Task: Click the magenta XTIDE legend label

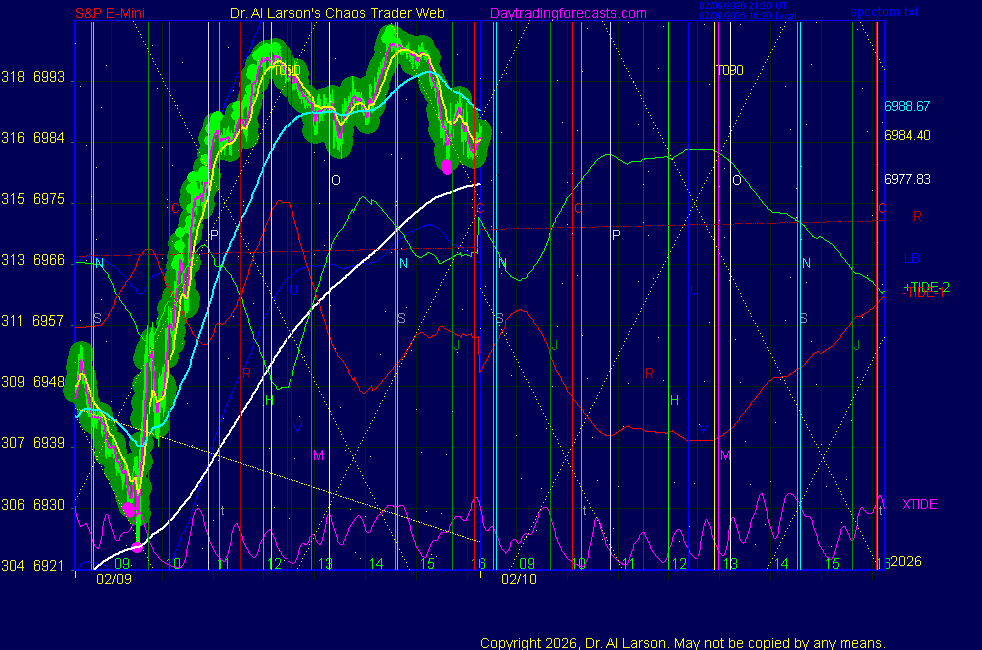Action: click(x=919, y=505)
